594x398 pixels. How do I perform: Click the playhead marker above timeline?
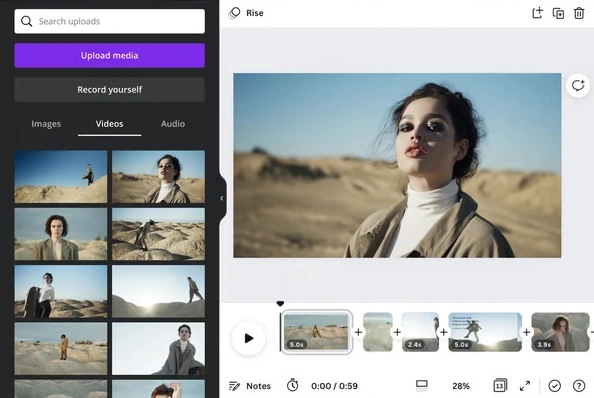point(280,304)
